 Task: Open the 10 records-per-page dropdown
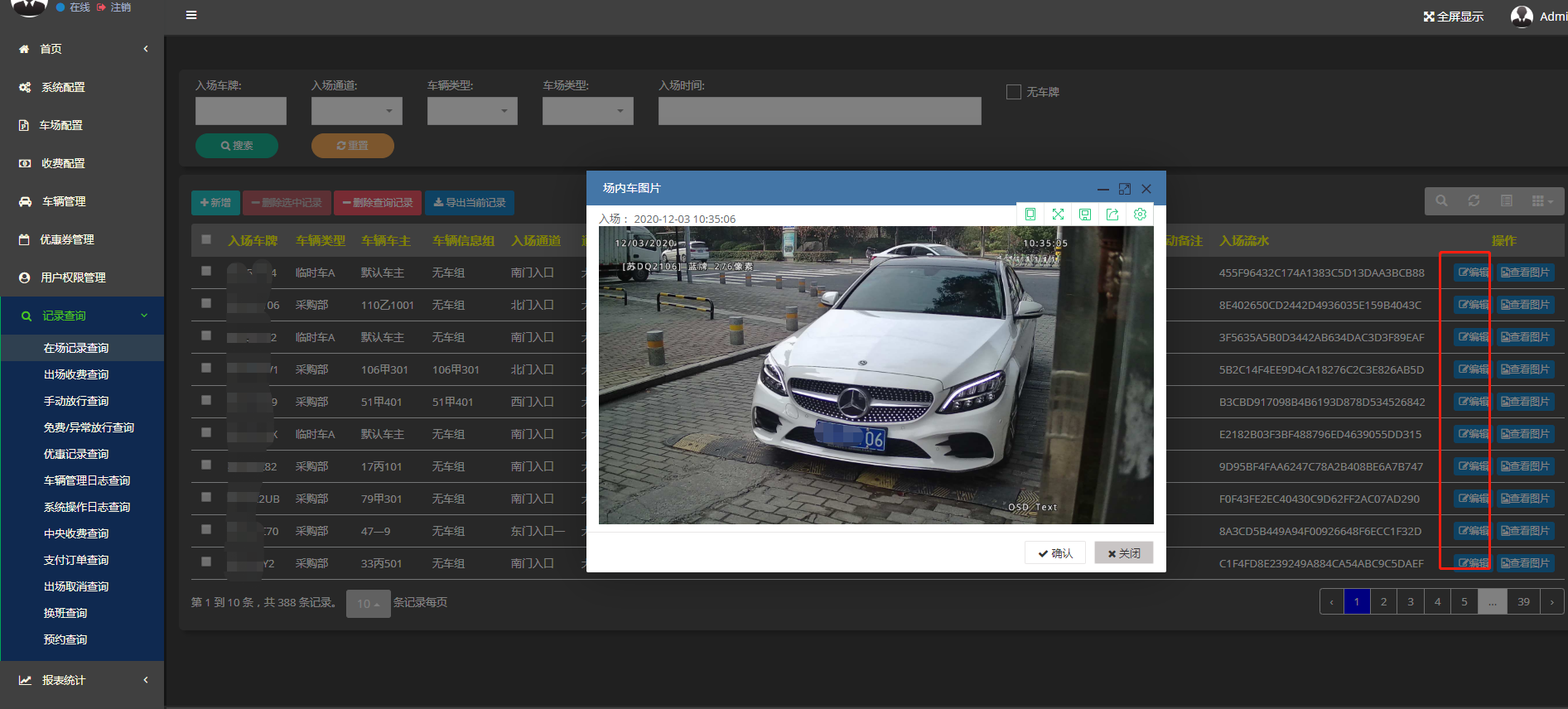pyautogui.click(x=369, y=604)
